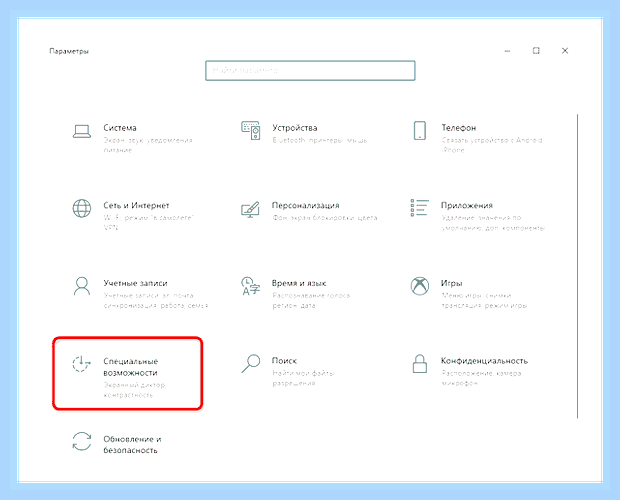Screen dimensions: 620x500
Task: Open the Сеть и Интернет title
Action: (x=136, y=206)
